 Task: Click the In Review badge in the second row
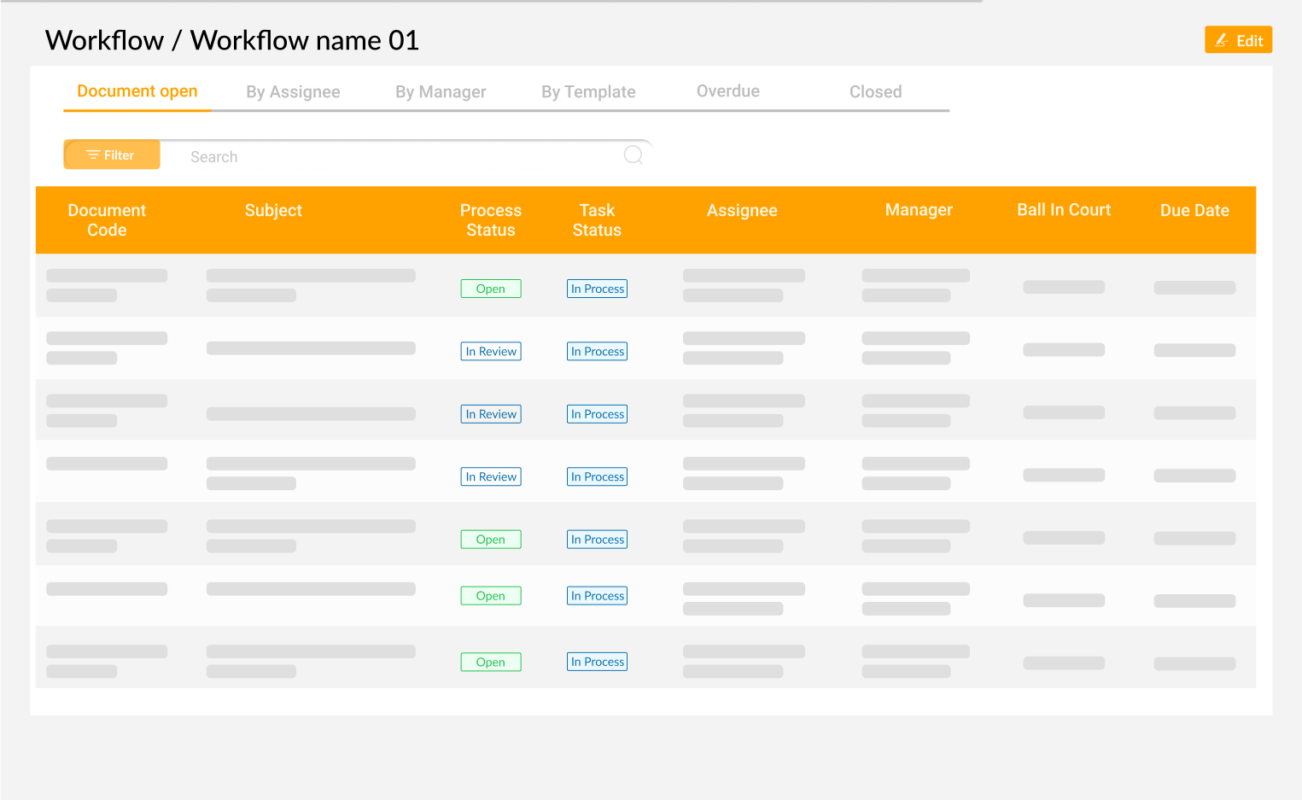pyautogui.click(x=490, y=351)
